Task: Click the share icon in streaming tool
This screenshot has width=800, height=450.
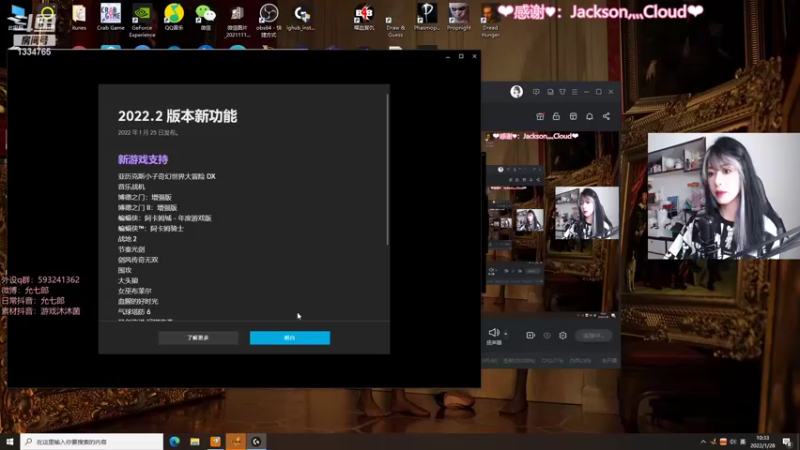Action: pos(606,116)
